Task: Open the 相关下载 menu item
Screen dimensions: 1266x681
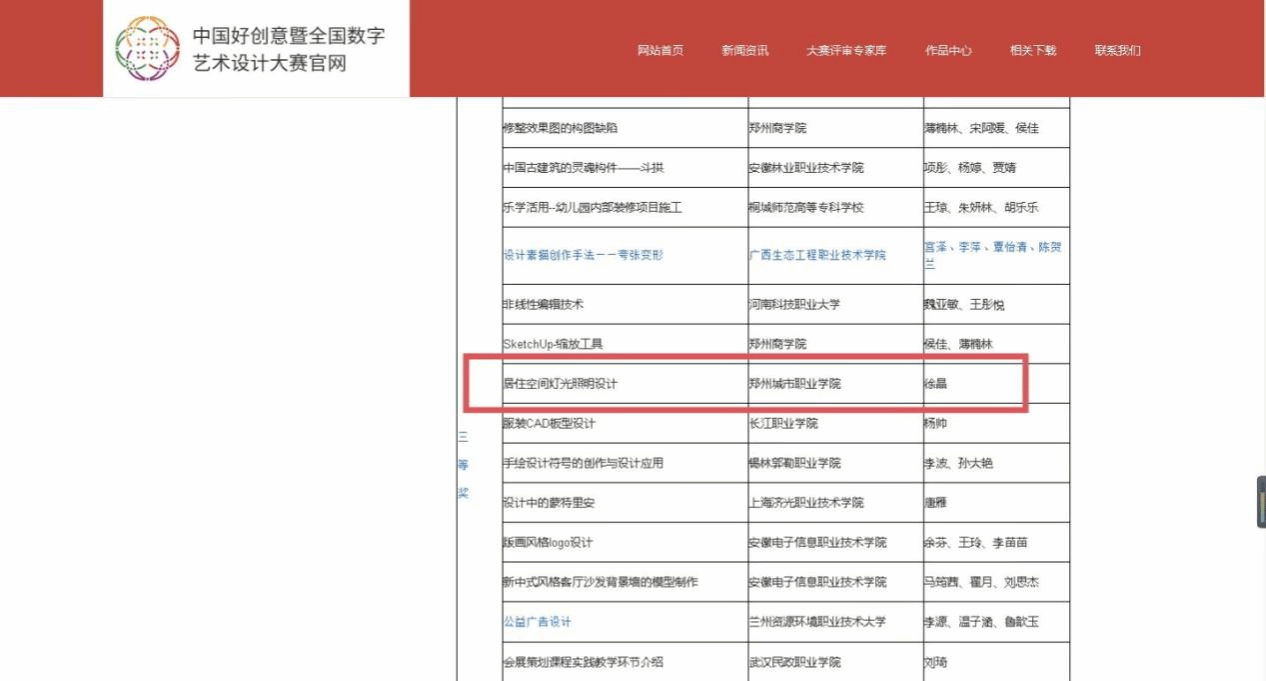Action: point(1033,51)
